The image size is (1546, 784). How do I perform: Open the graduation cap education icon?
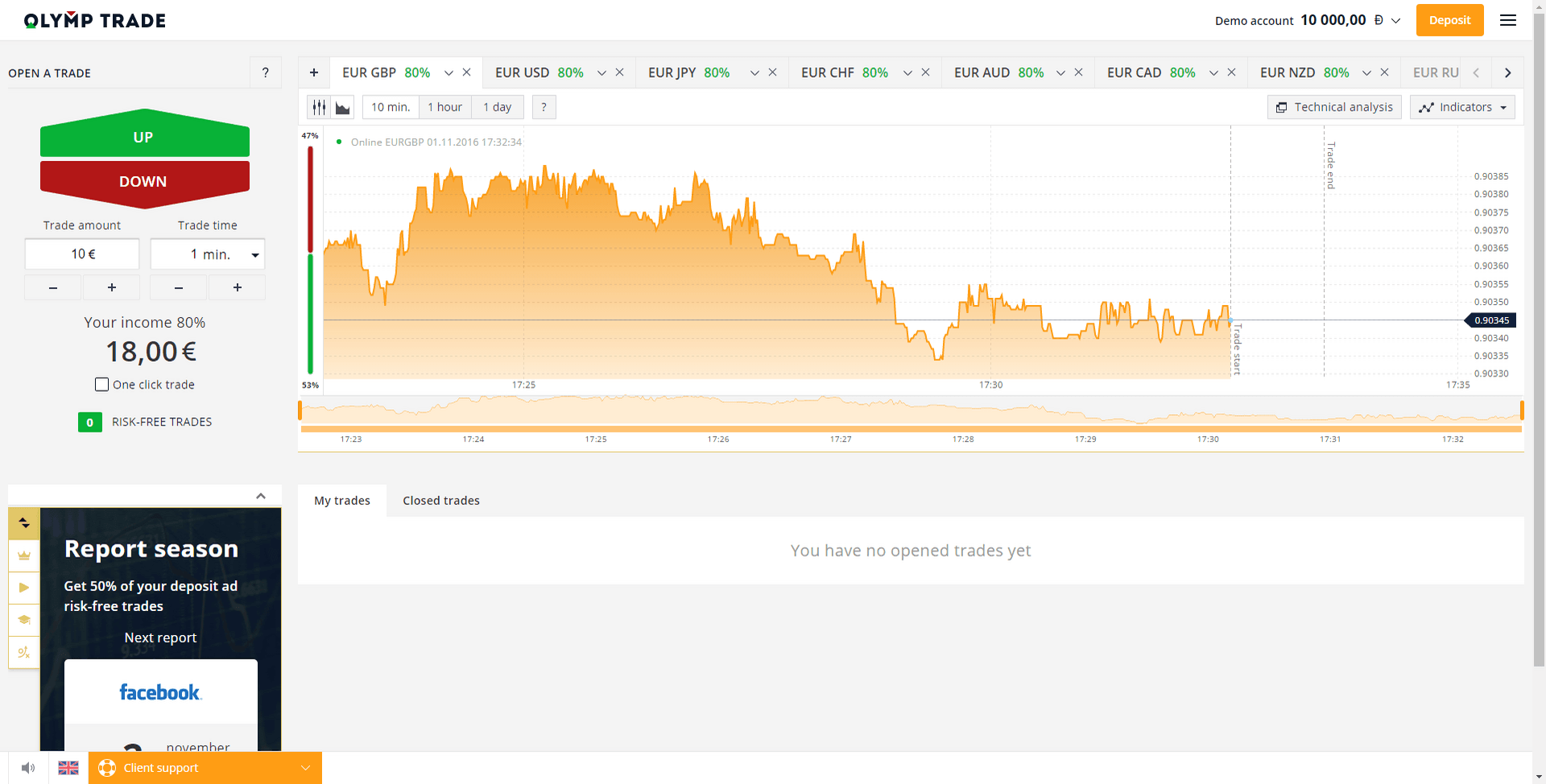pyautogui.click(x=24, y=620)
